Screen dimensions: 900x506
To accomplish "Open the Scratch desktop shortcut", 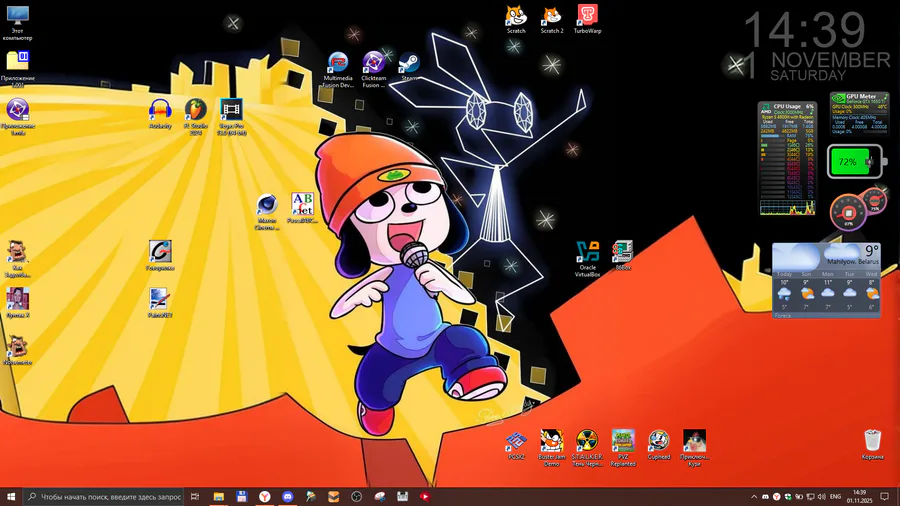I will pos(516,18).
